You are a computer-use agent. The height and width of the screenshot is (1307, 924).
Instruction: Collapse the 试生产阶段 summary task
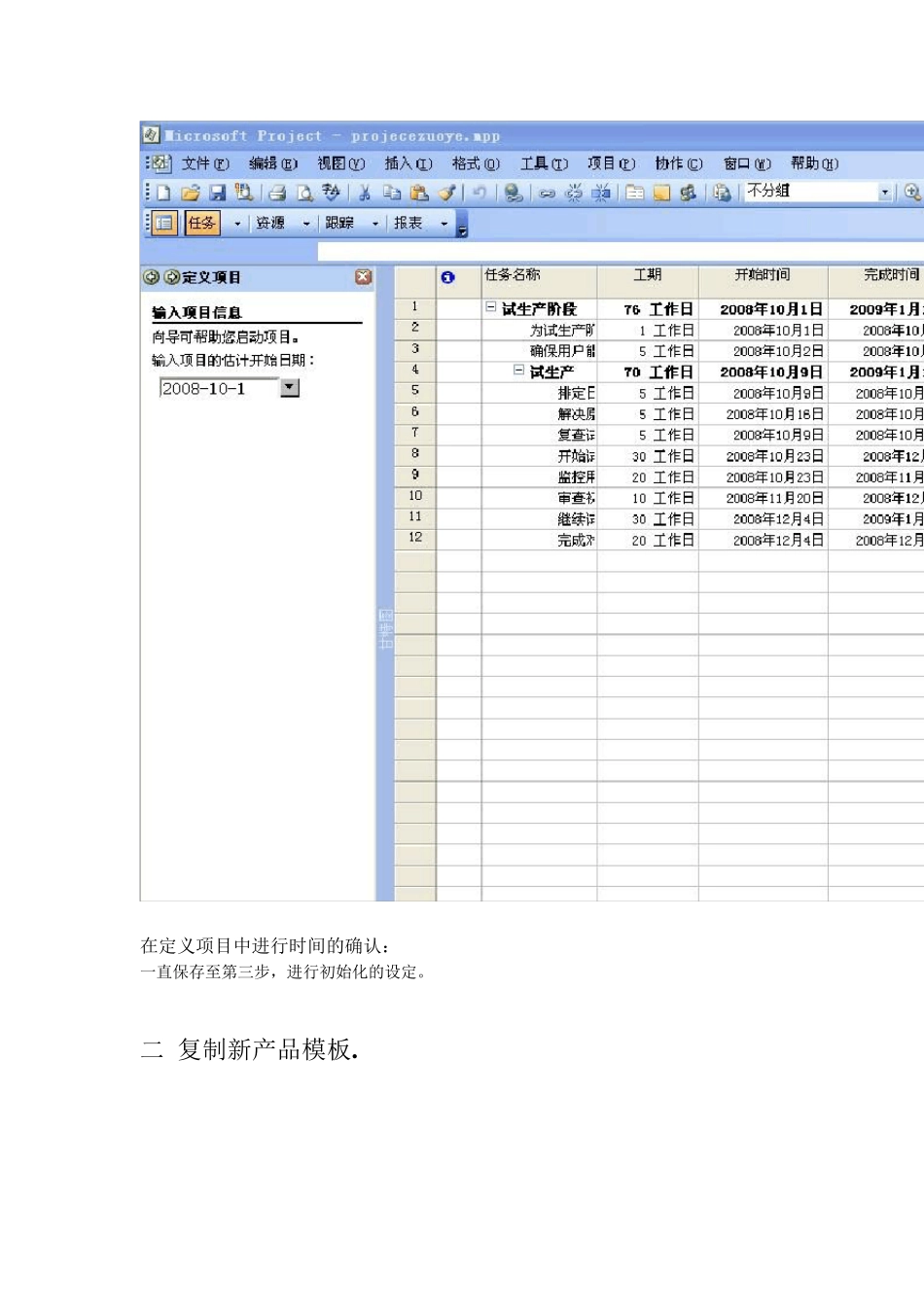click(x=491, y=307)
